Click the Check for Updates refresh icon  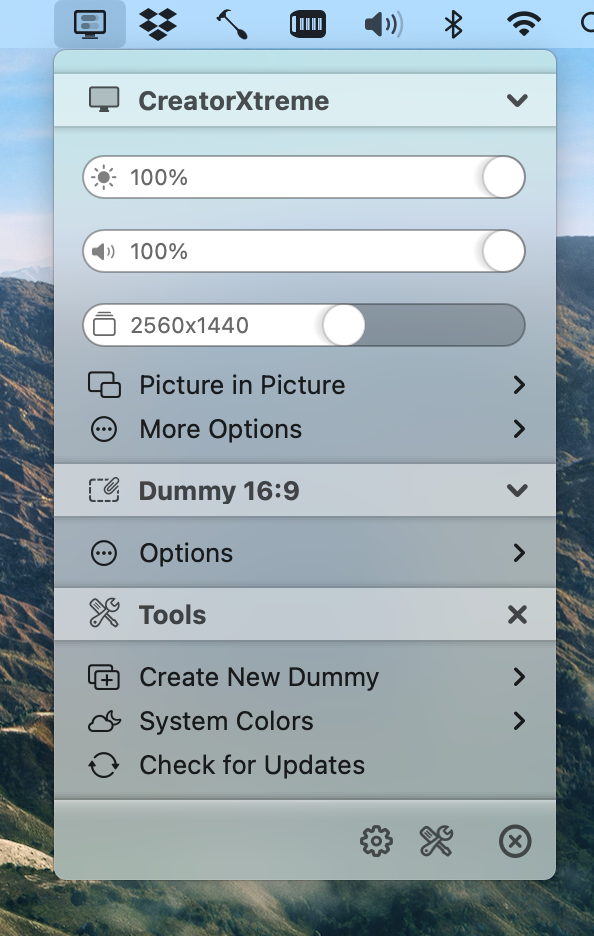[x=106, y=765]
